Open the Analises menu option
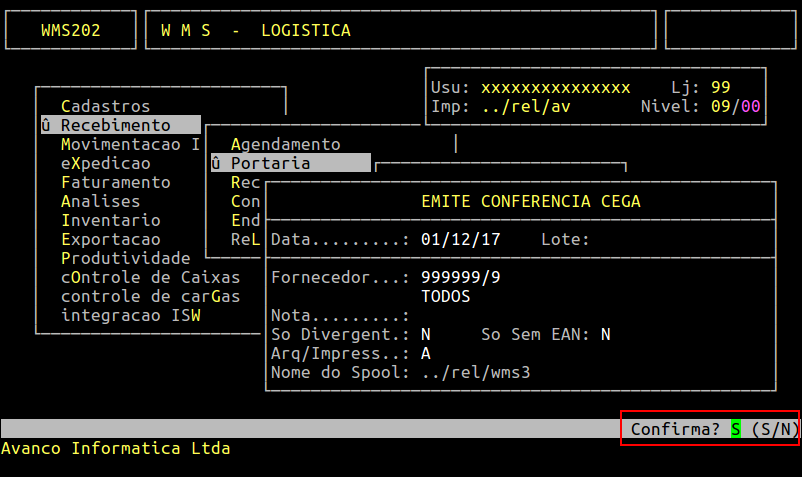This screenshot has height=477, width=802. tap(100, 201)
